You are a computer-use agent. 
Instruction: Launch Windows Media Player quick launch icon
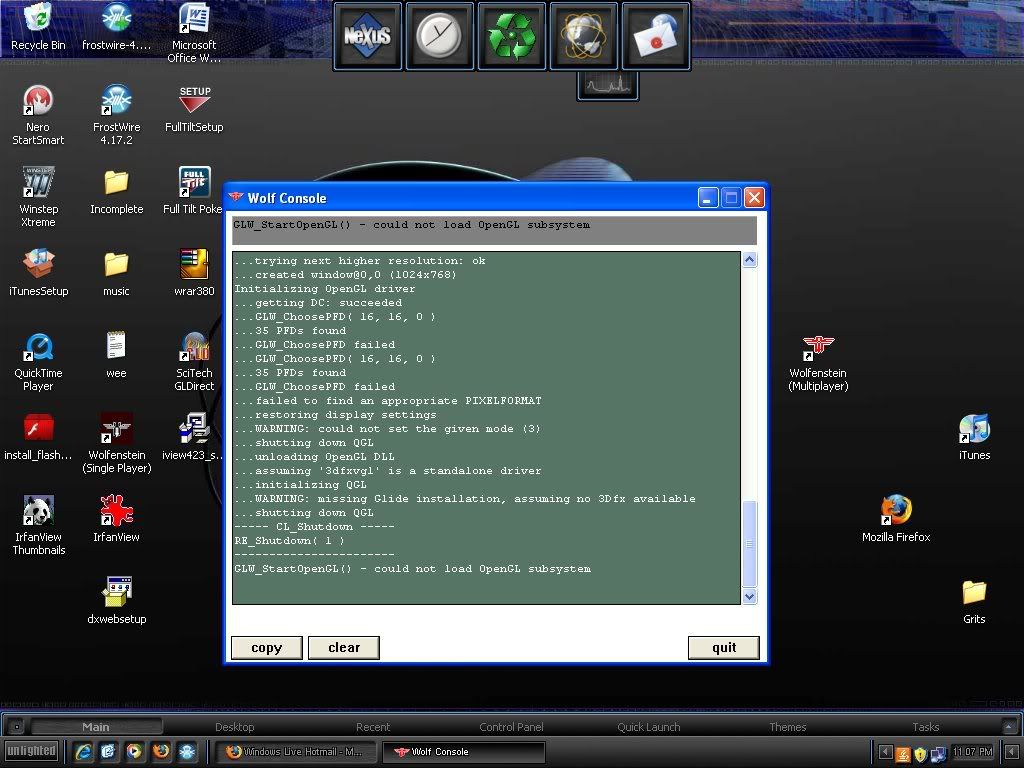[x=135, y=752]
